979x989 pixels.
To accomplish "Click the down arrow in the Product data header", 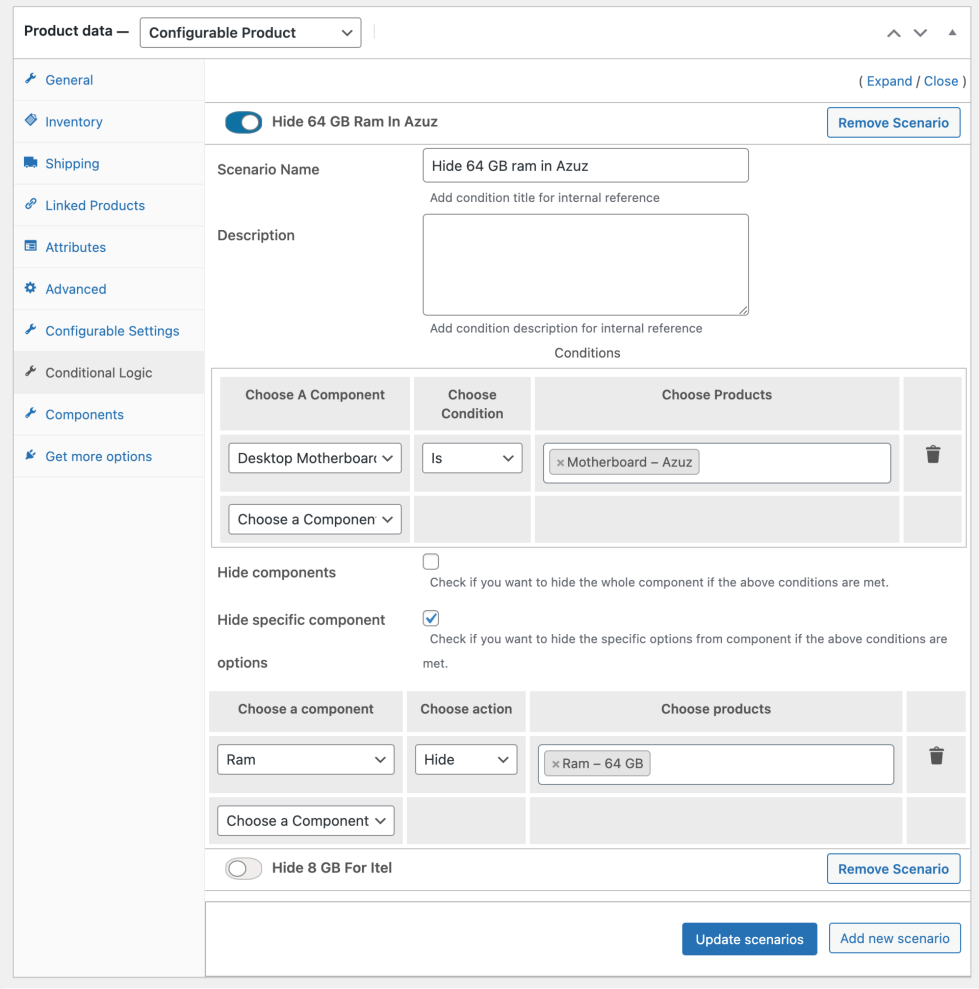I will tap(921, 33).
